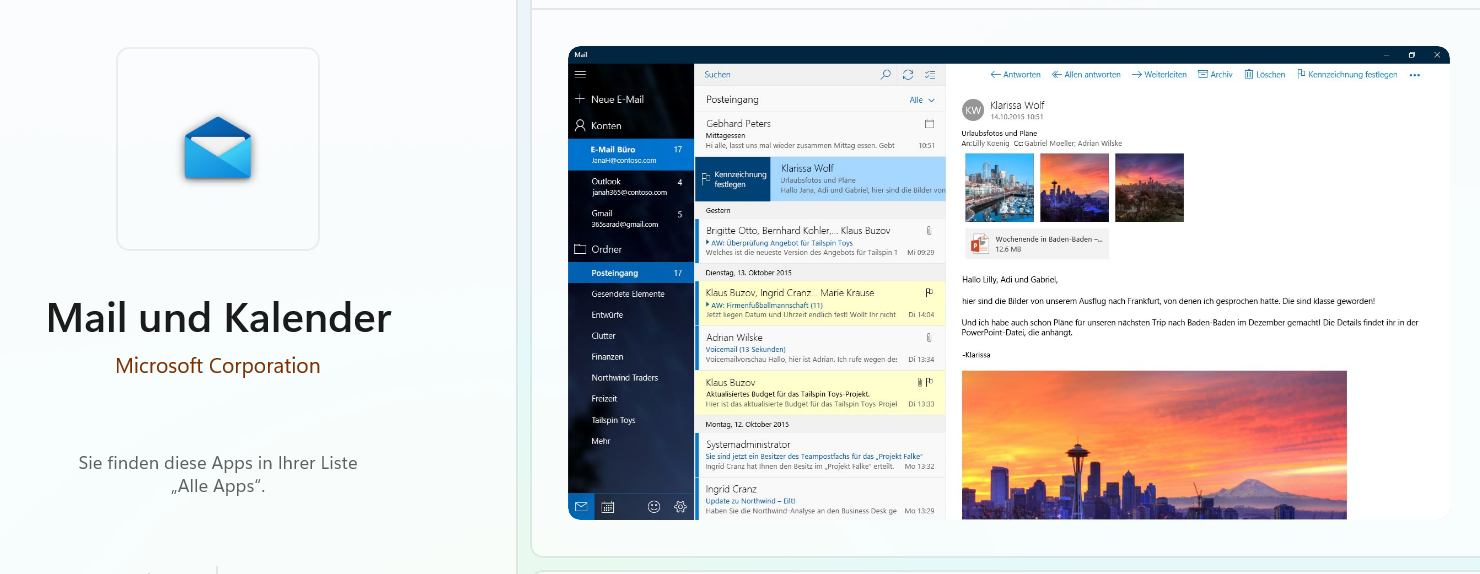Click Antworten reply button
This screenshot has height=574, width=1480.
point(1015,75)
